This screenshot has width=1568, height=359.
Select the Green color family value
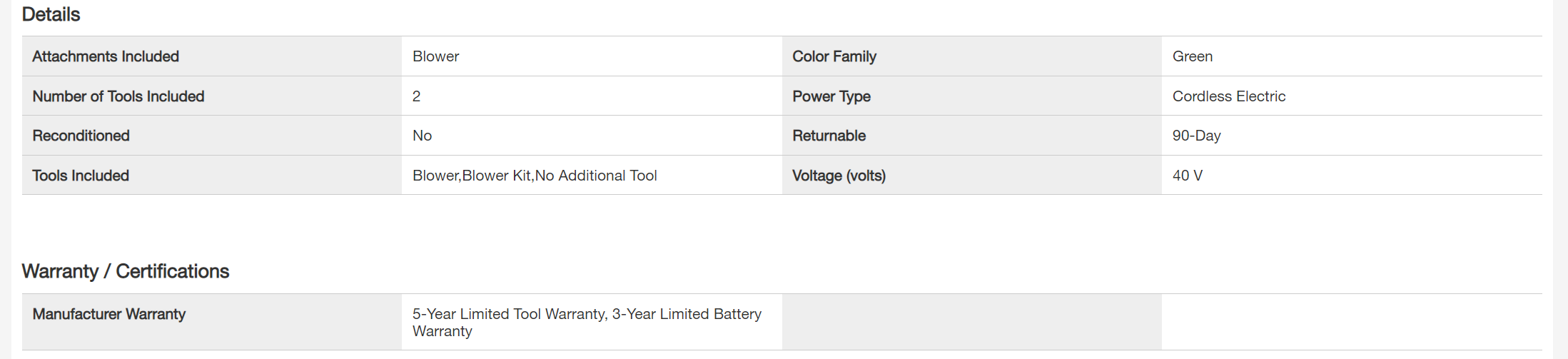pyautogui.click(x=1192, y=56)
